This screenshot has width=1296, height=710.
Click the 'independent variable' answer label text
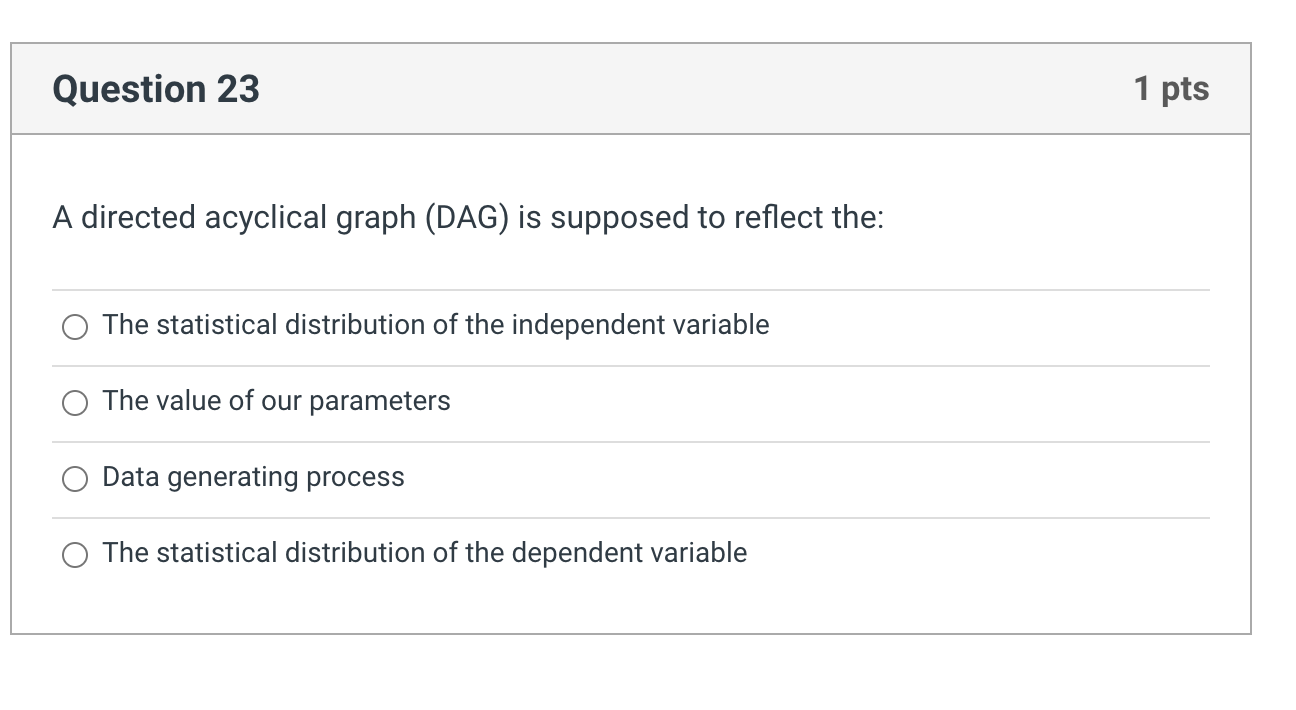(x=435, y=325)
